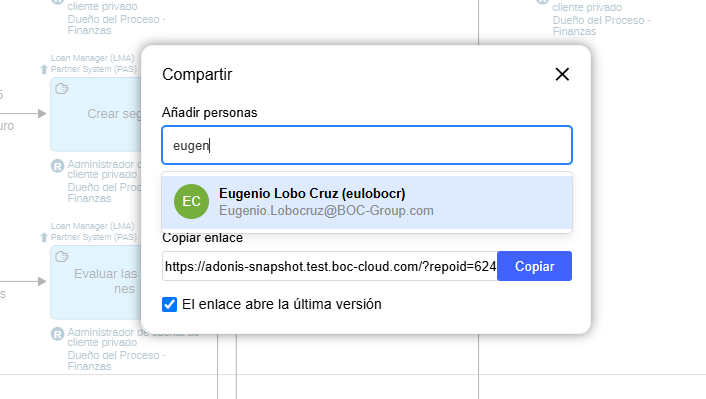Click the task-type icon in 'Crear seg' box
This screenshot has width=706, height=399.
[62, 89]
